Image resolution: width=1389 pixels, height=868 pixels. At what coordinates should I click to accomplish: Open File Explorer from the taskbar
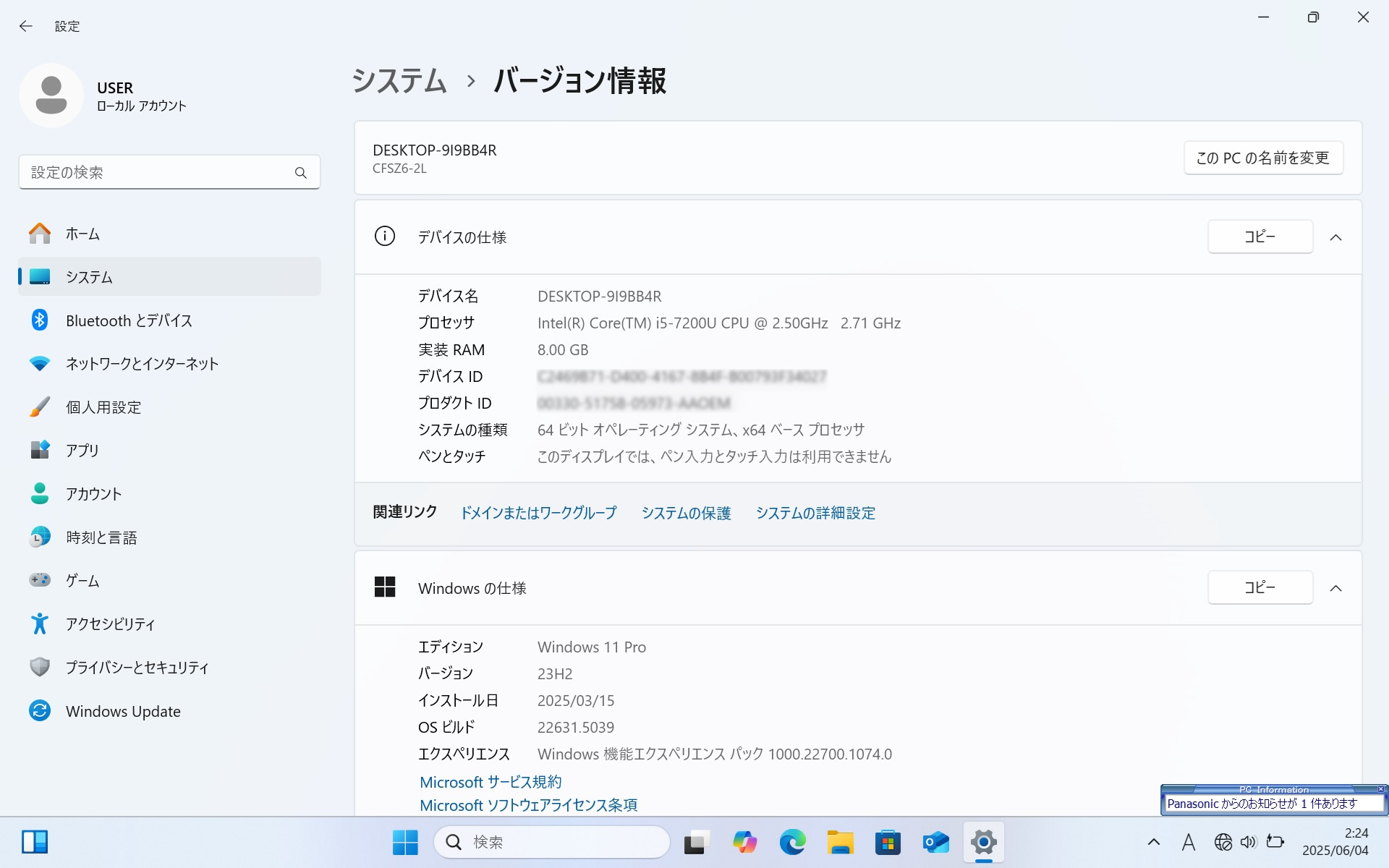(x=840, y=842)
